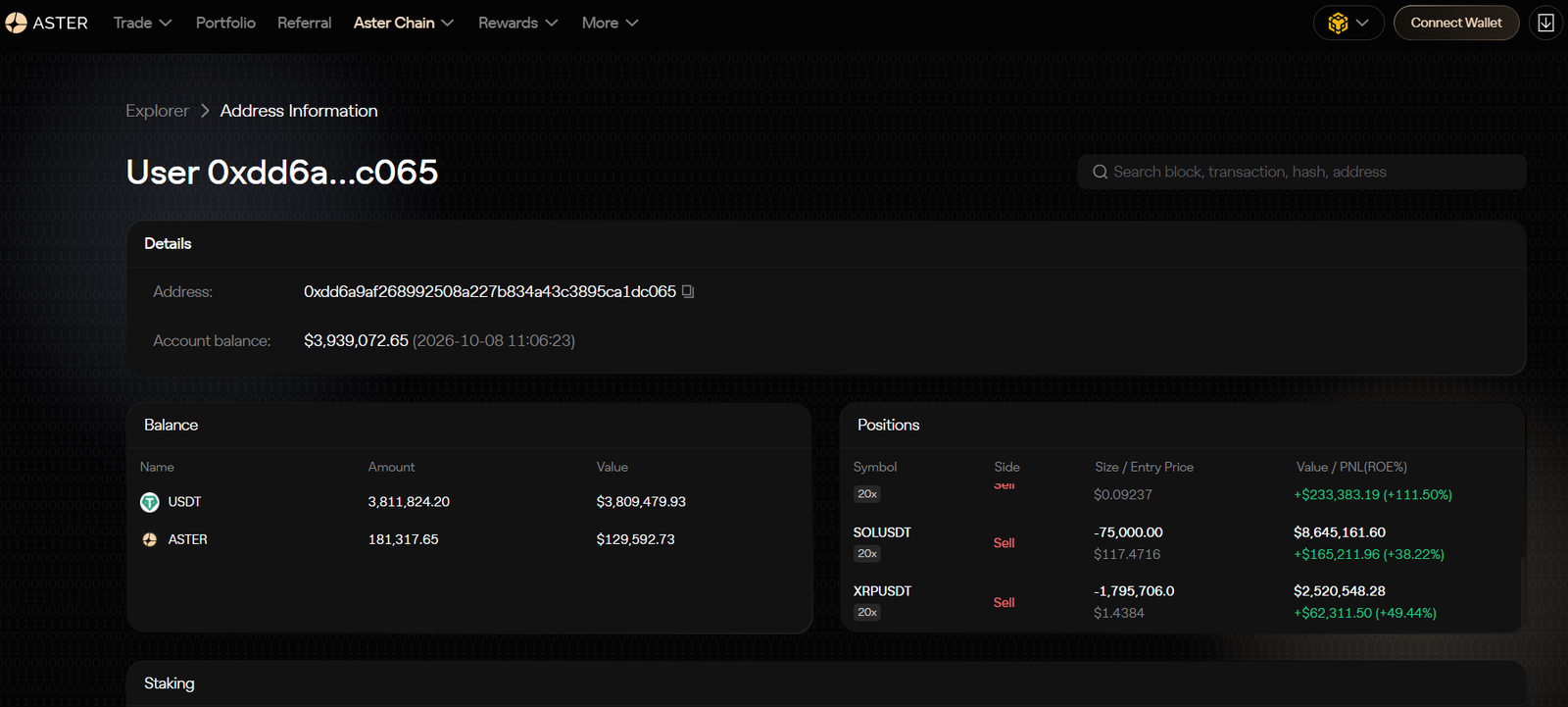Click the Staking section header
The height and width of the screenshot is (707, 1568).
point(170,683)
